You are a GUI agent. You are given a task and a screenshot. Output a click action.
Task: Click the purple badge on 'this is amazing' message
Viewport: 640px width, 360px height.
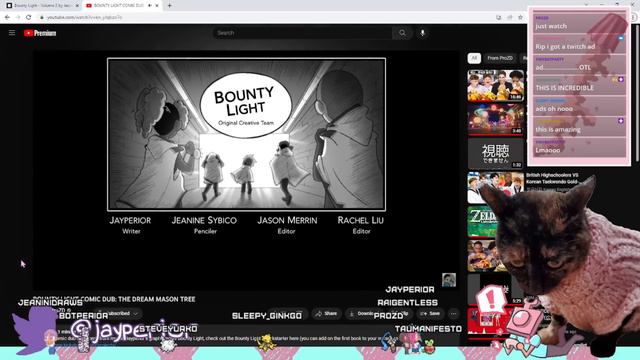pos(621,121)
